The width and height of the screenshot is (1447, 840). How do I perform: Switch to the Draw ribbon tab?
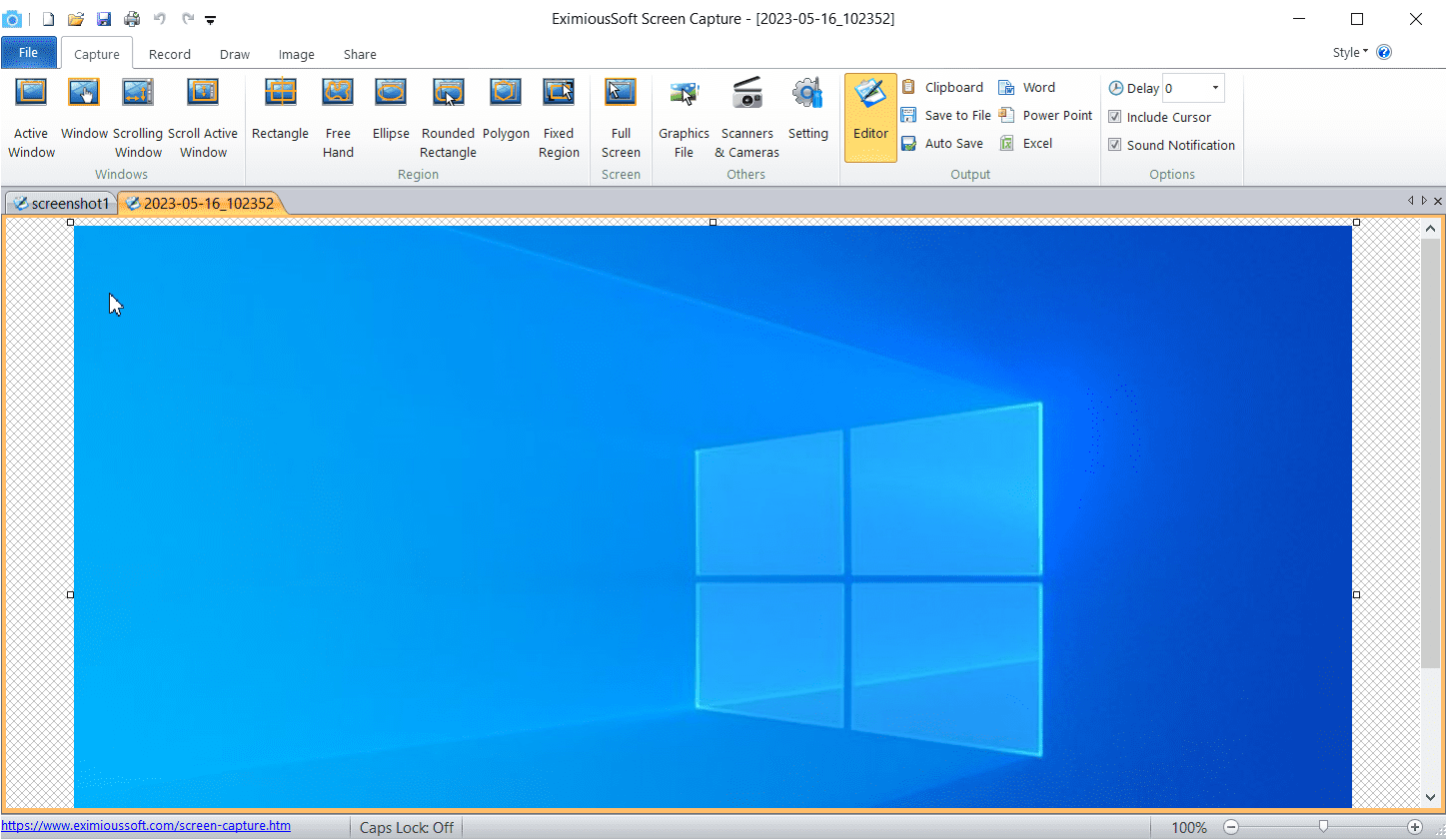point(235,54)
